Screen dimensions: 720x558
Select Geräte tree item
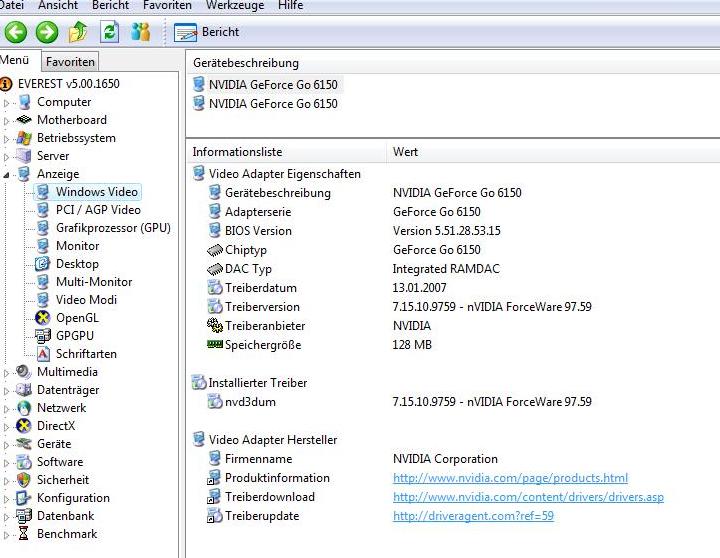(x=54, y=444)
